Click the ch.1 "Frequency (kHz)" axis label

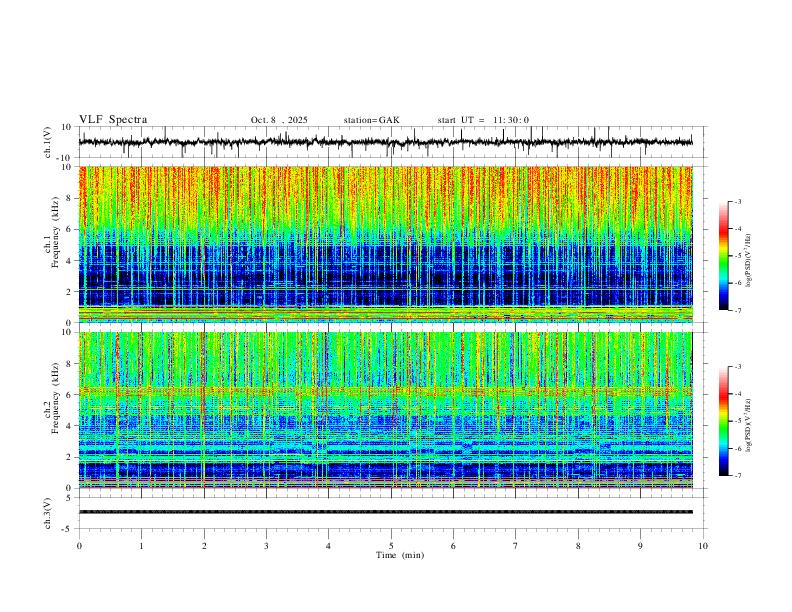click(55, 232)
